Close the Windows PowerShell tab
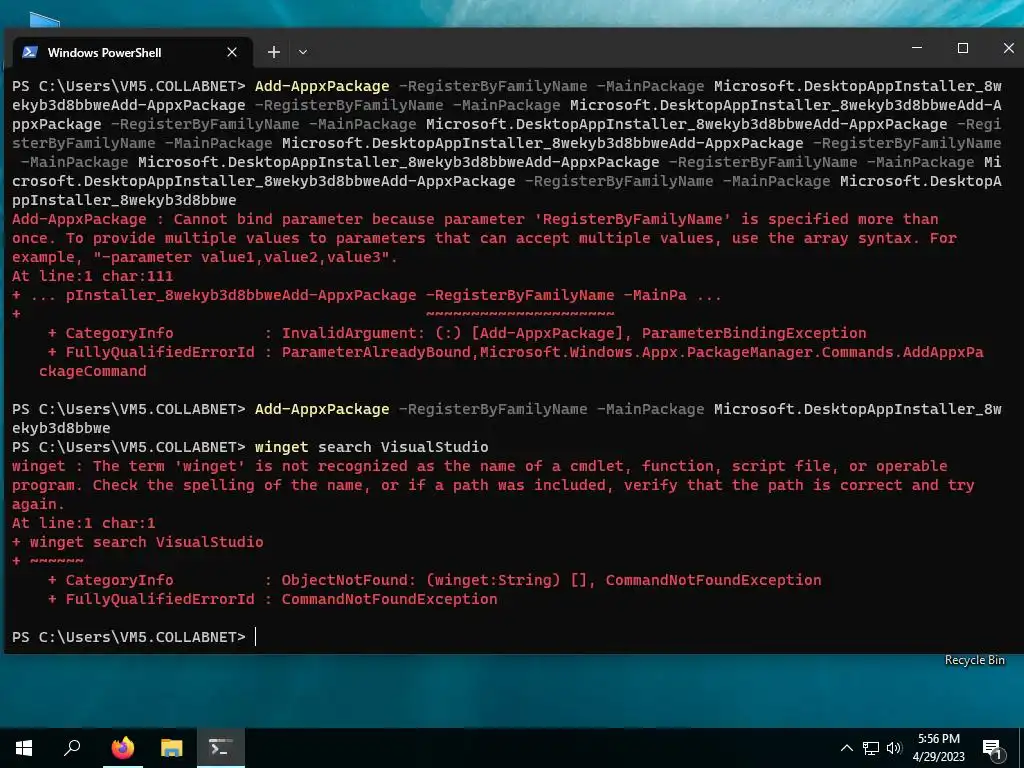 pyautogui.click(x=232, y=52)
